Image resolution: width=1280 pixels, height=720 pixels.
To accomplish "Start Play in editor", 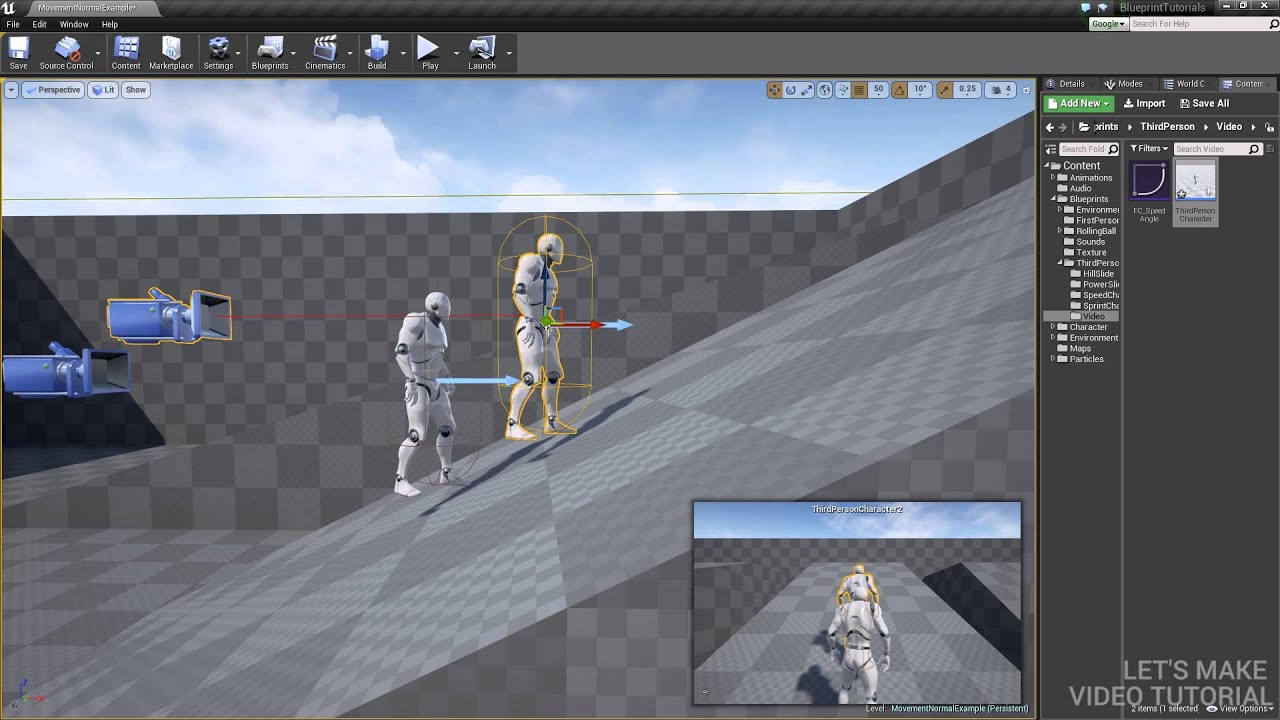I will (430, 52).
